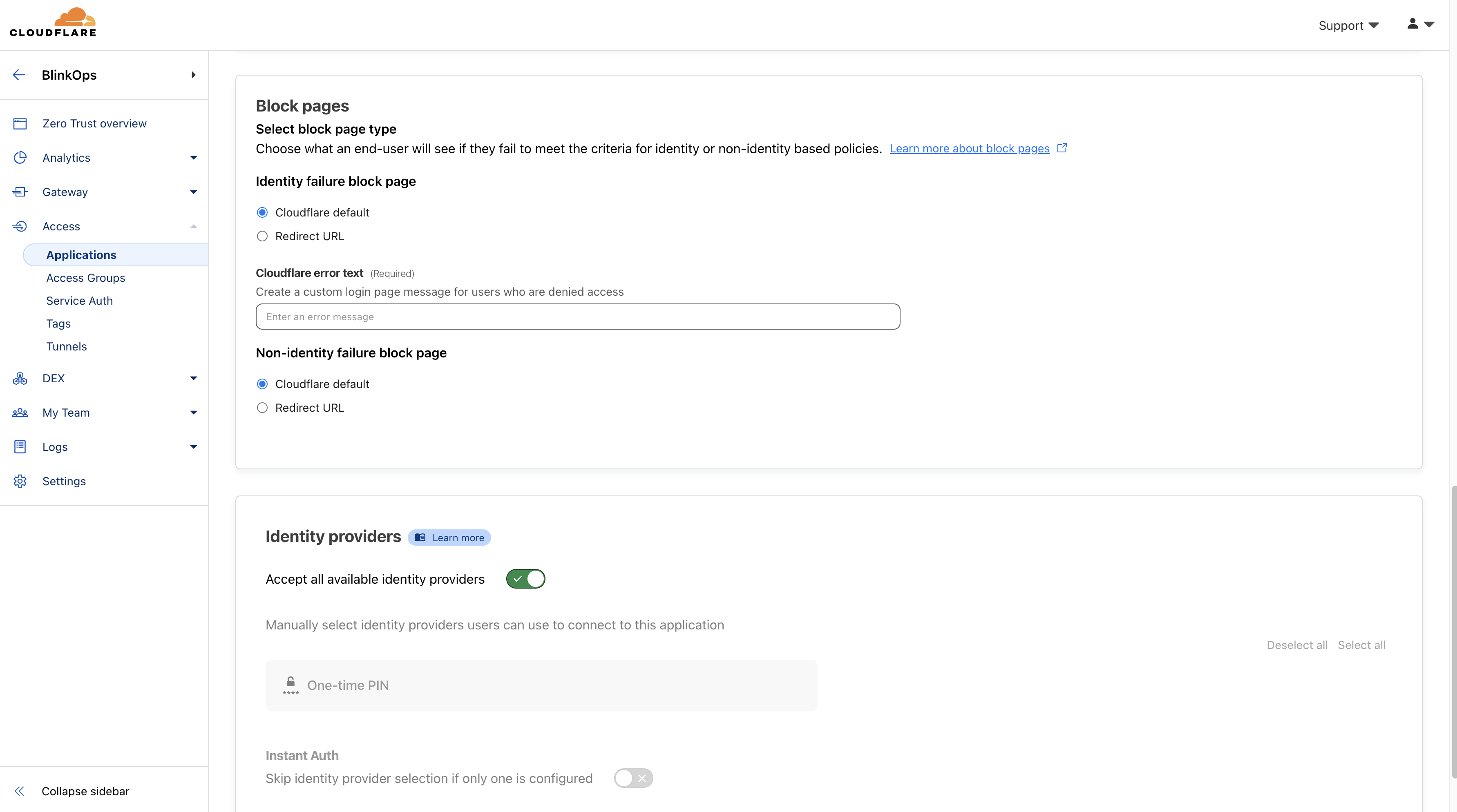Click the book icon in Learn more badge
The height and width of the screenshot is (812, 1457).
coord(420,537)
